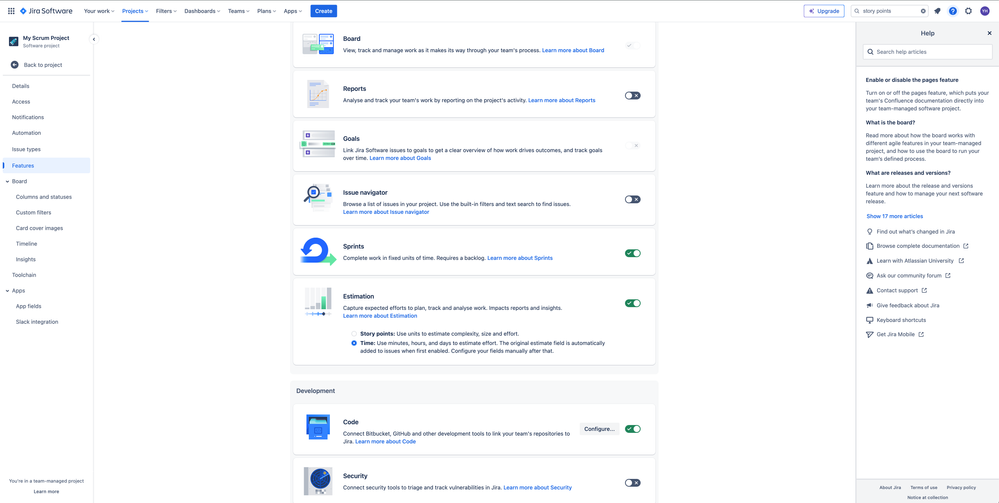Disable the Estimation toggle

(633, 303)
